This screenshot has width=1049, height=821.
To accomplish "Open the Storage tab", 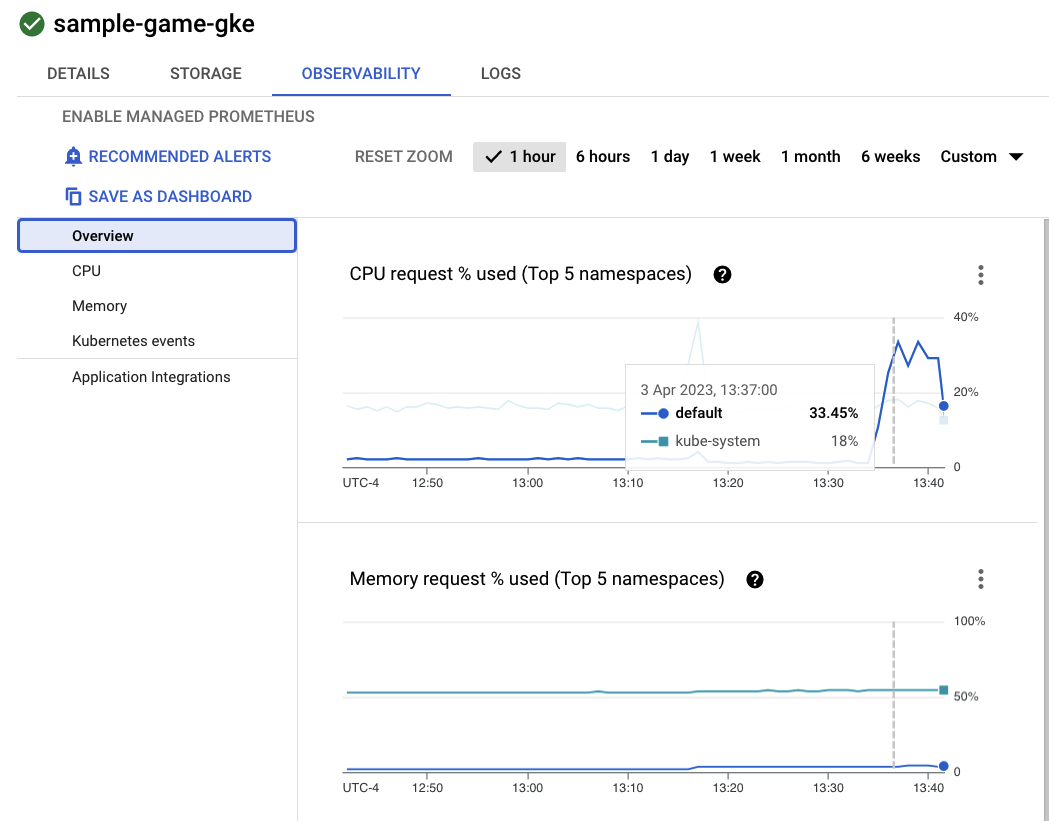I will coord(206,74).
